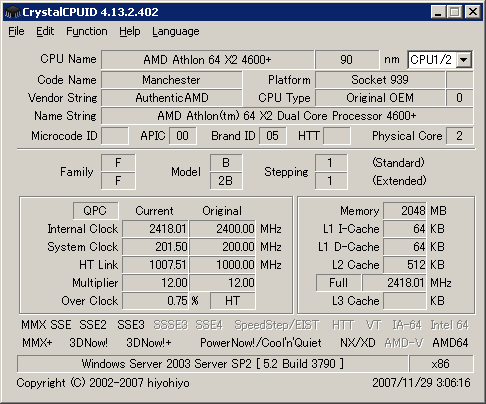486x404 pixels.
Task: Open the Language menu
Action: tap(176, 31)
